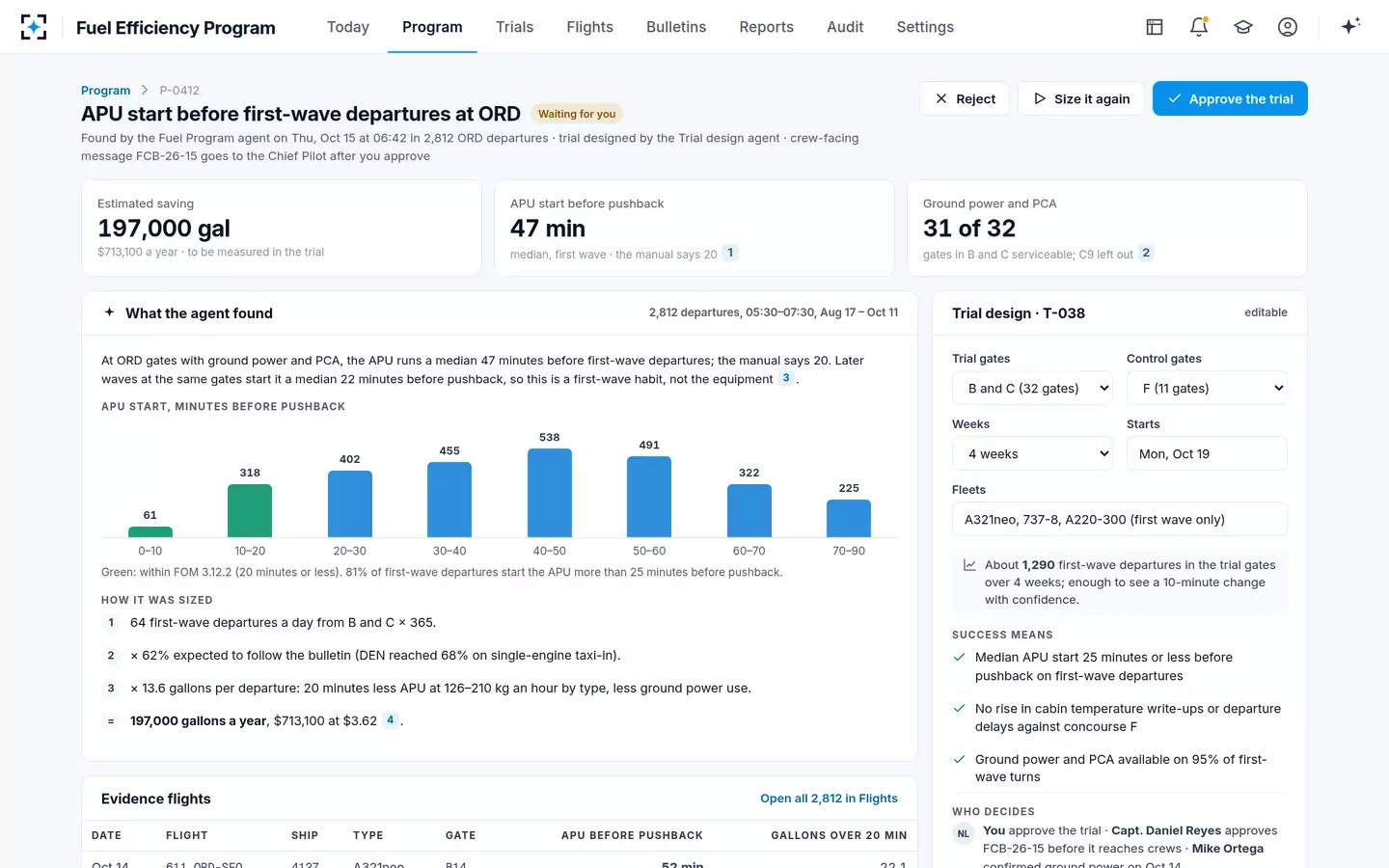Click the Fuel Efficiency Program logo icon
Image resolution: width=1389 pixels, height=868 pixels.
point(34,27)
